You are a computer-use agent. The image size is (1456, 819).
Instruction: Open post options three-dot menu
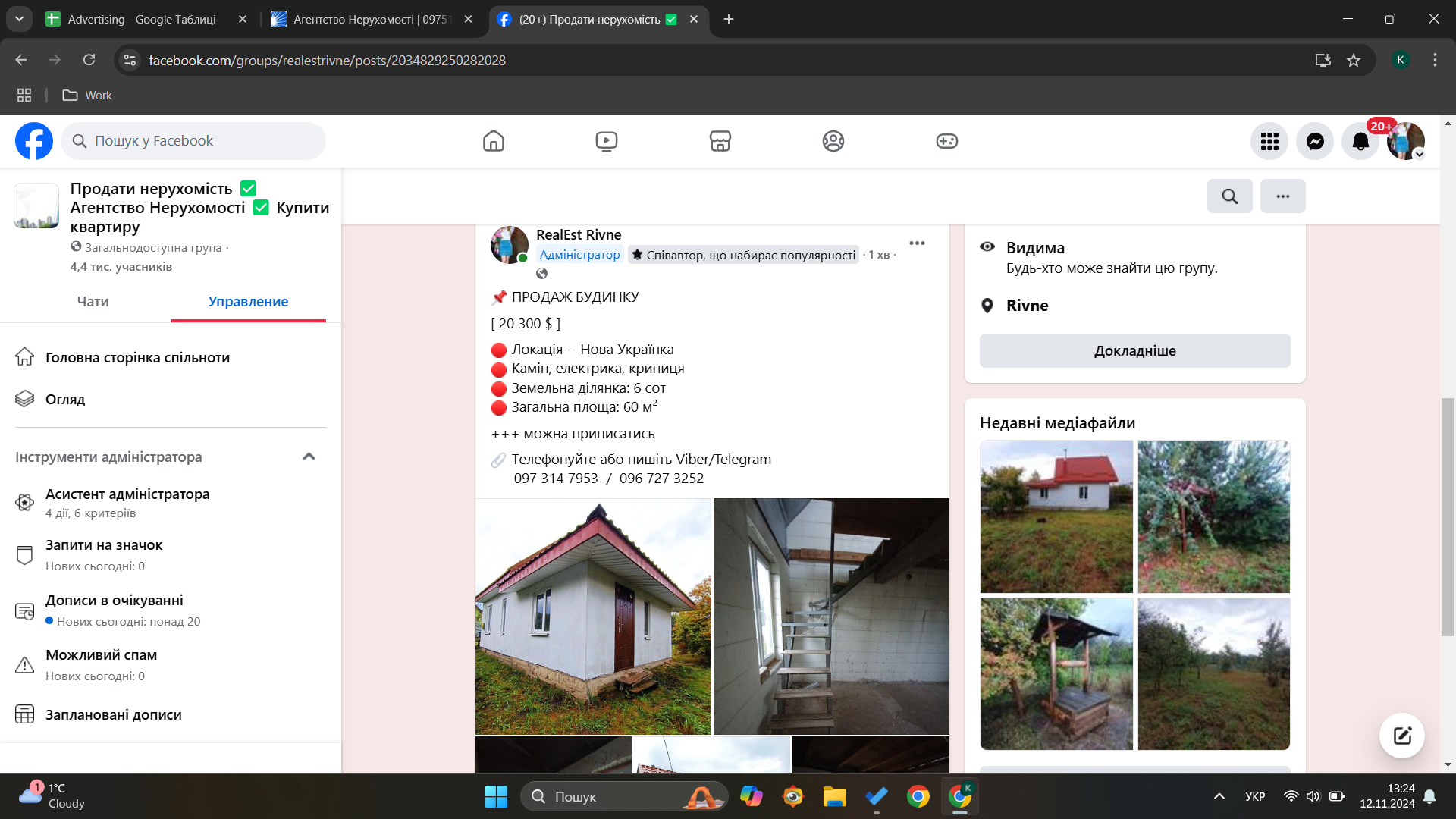[917, 243]
